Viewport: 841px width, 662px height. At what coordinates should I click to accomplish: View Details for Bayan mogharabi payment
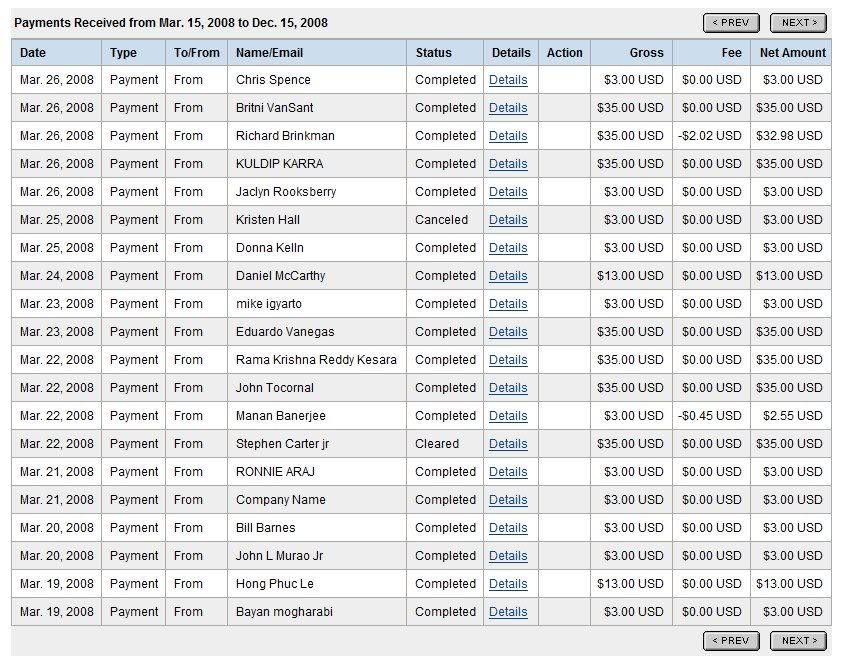point(508,612)
